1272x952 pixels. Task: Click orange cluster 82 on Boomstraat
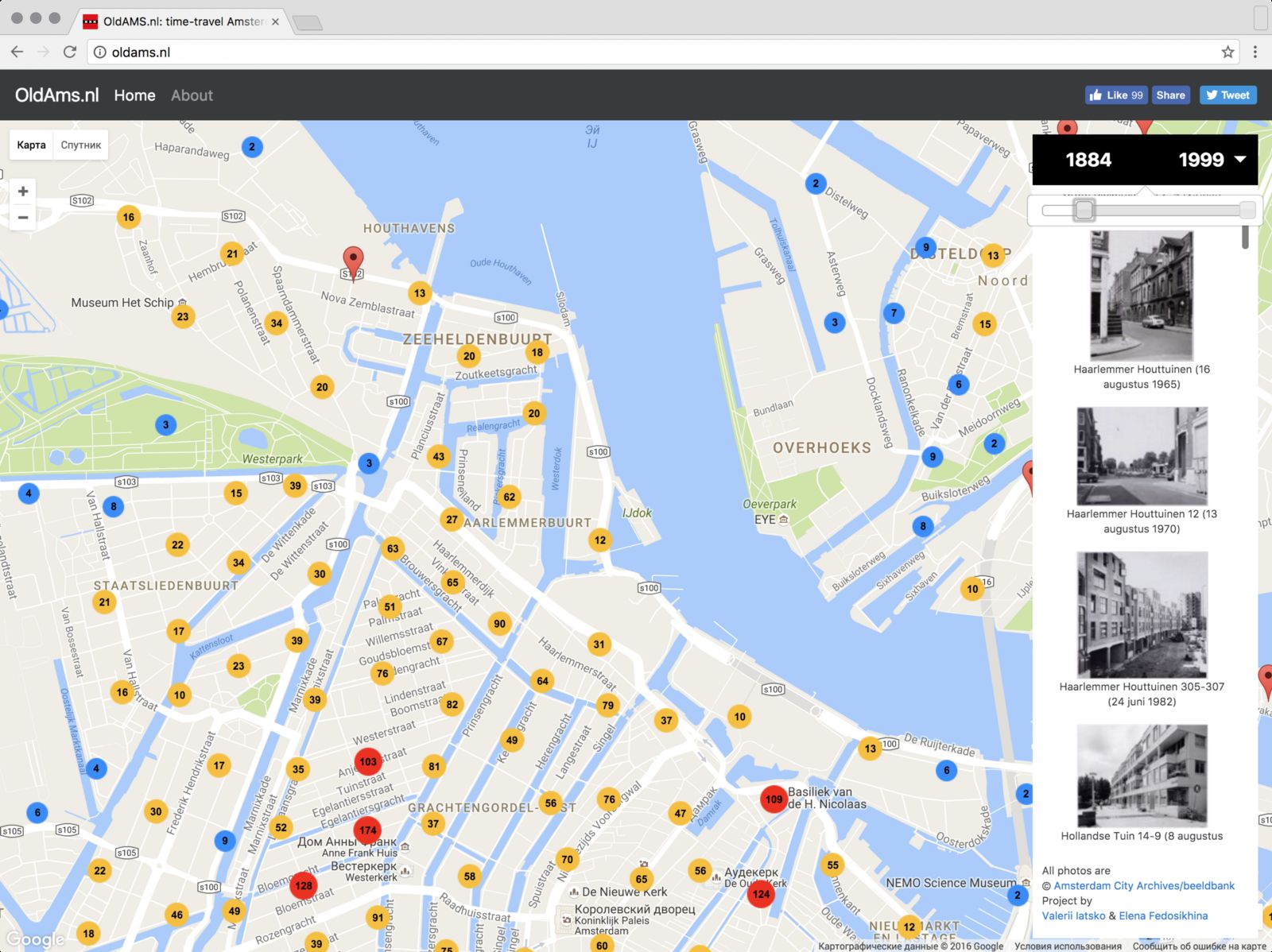pyautogui.click(x=452, y=704)
